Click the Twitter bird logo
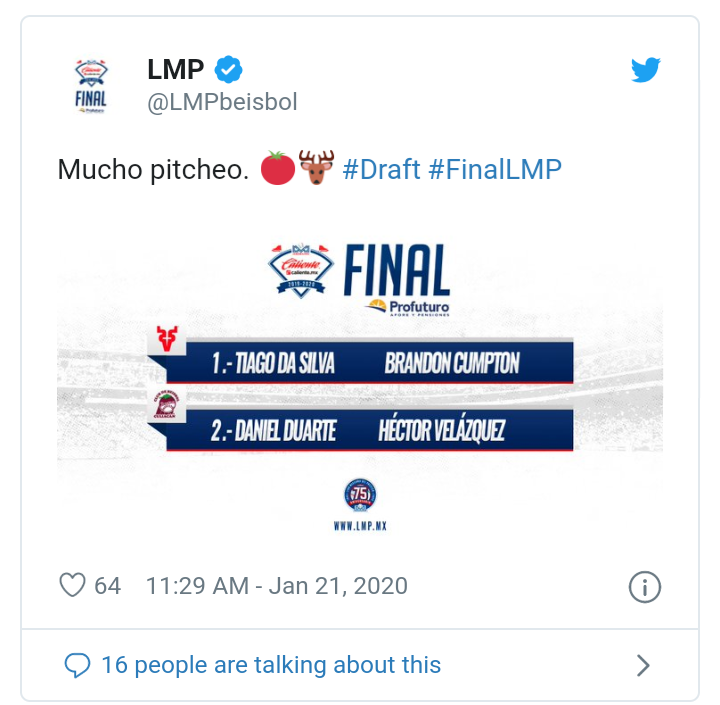The height and width of the screenshot is (705, 720). pos(646,70)
